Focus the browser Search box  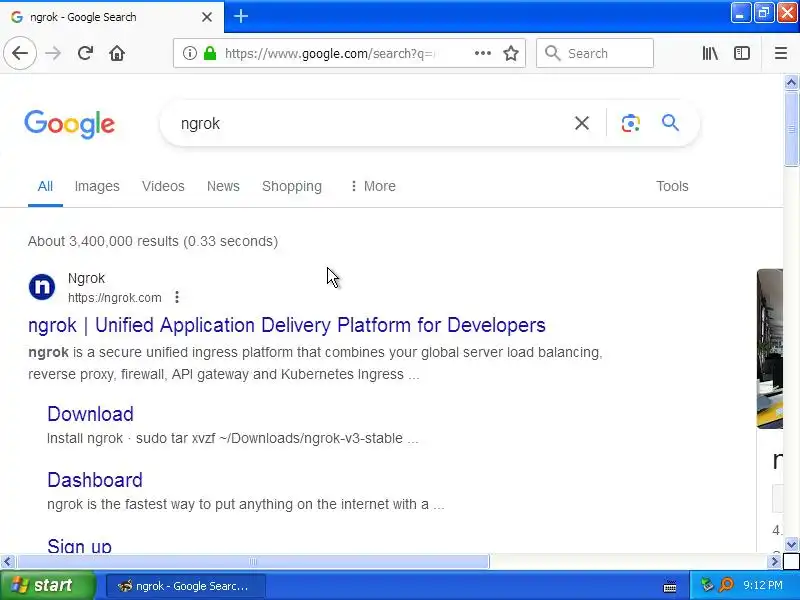pyautogui.click(x=595, y=53)
